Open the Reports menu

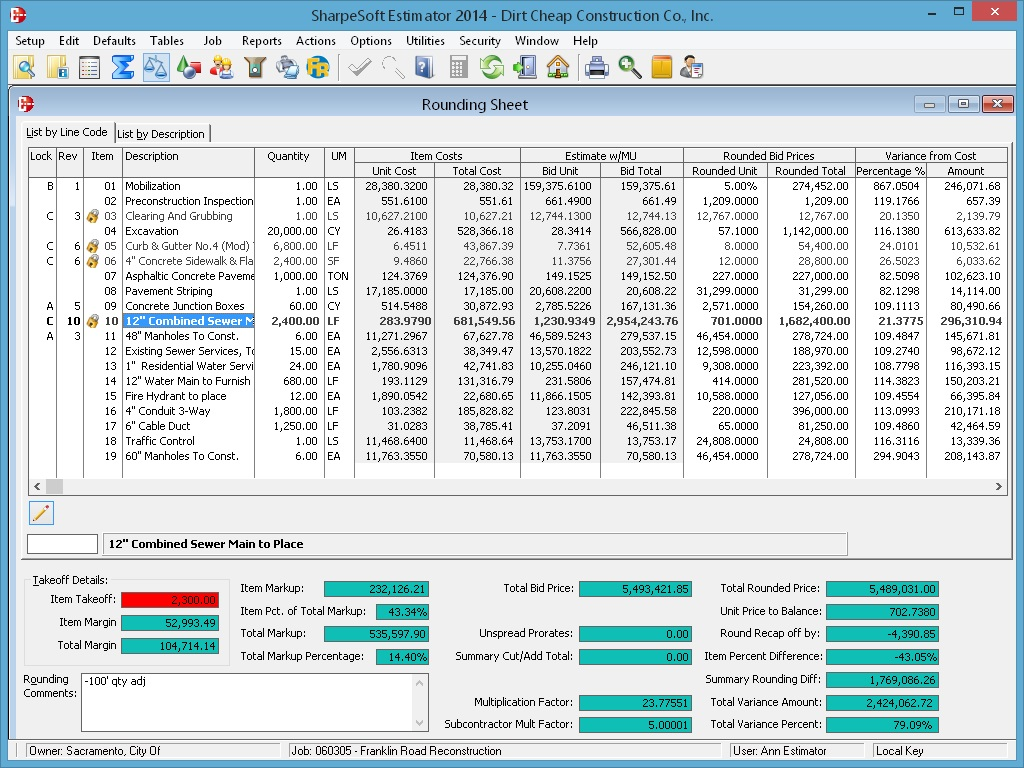click(261, 41)
